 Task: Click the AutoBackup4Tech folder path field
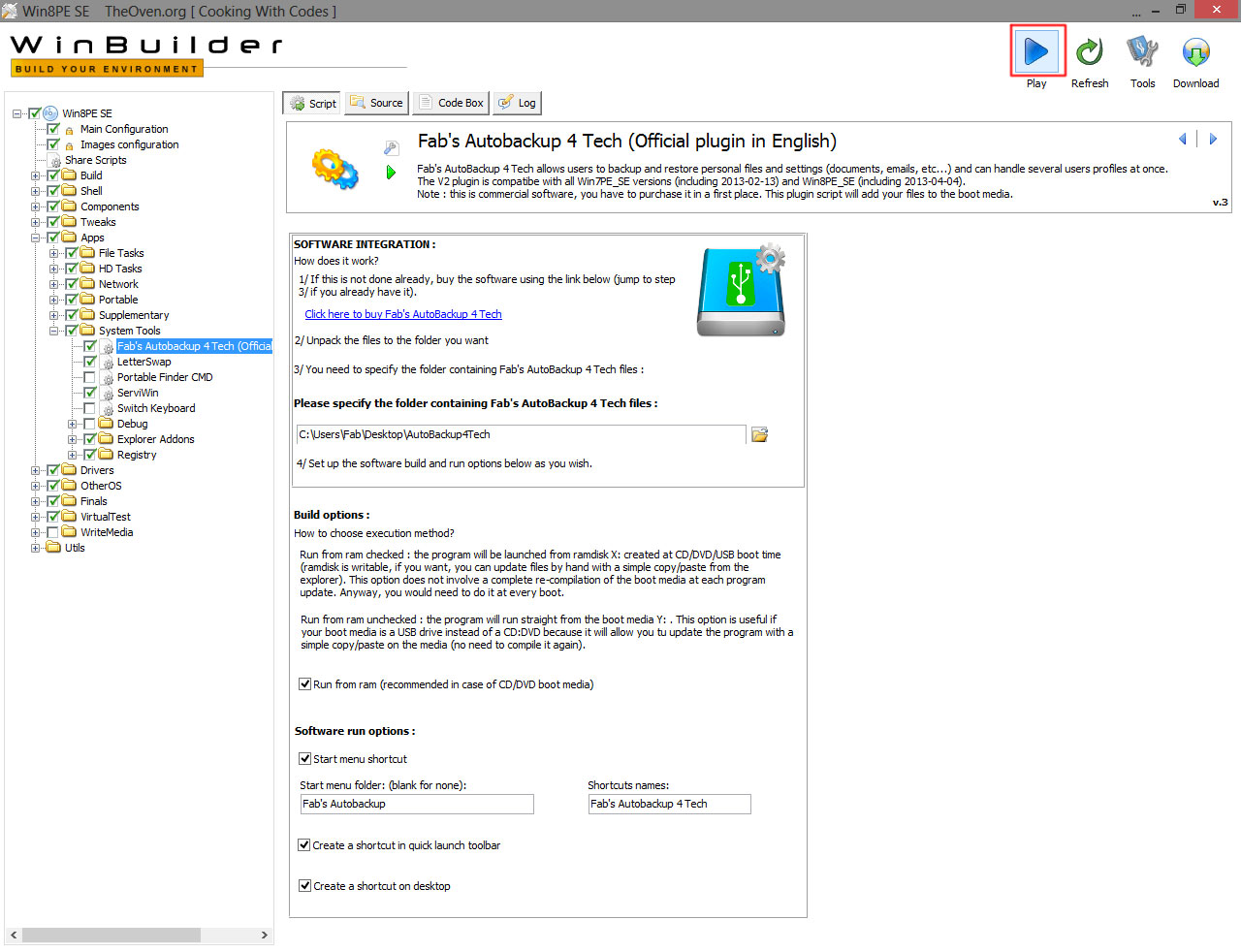[521, 434]
